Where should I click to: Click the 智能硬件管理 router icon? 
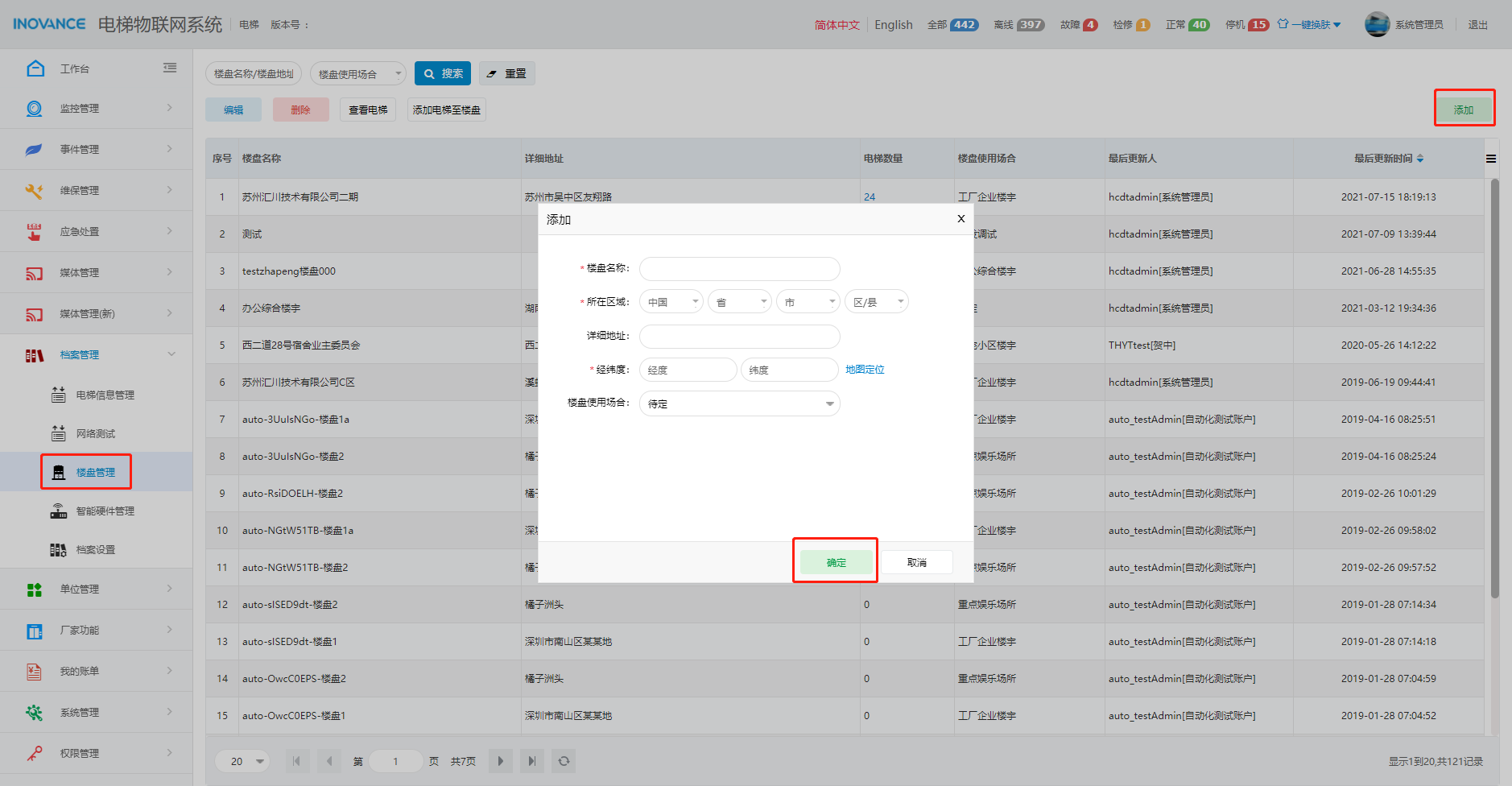point(59,511)
